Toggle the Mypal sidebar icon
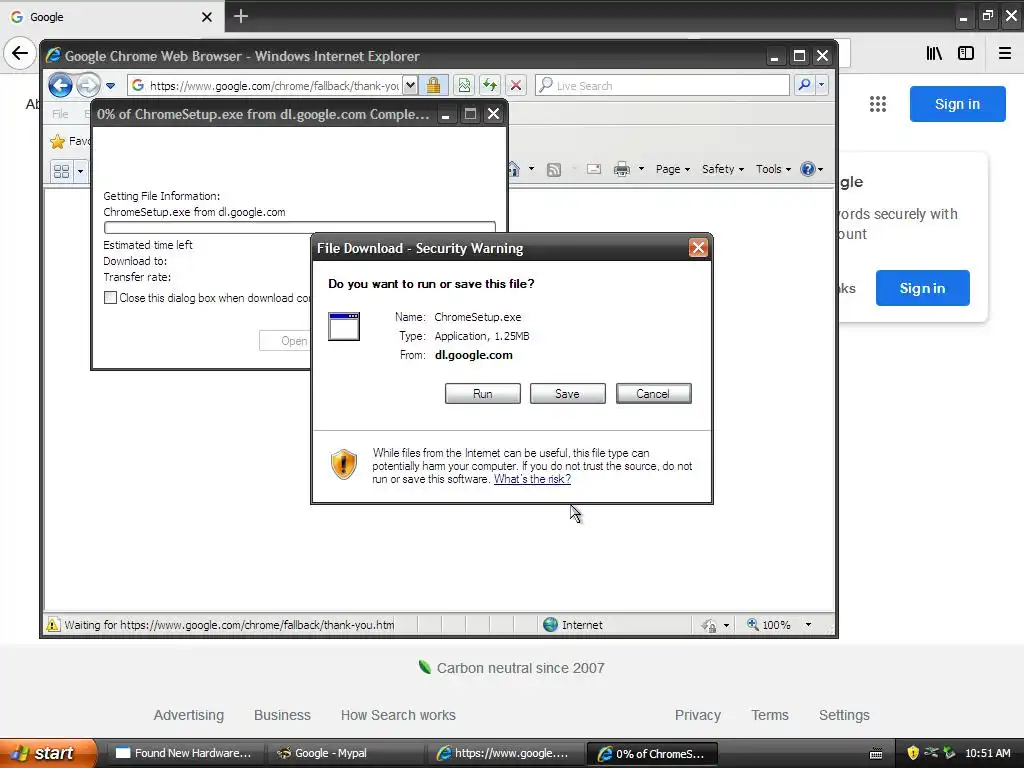Viewport: 1024px width, 768px height. pyautogui.click(x=966, y=53)
